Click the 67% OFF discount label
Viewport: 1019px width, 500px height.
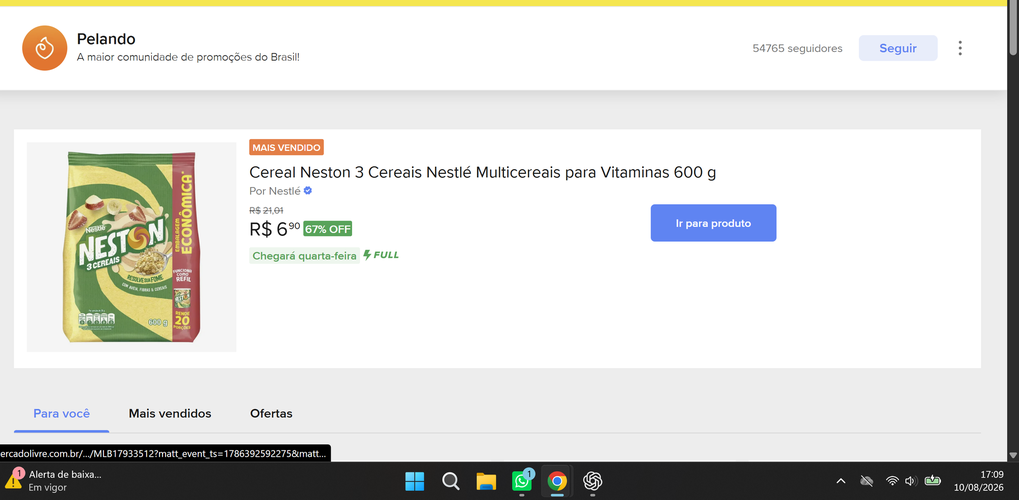328,229
